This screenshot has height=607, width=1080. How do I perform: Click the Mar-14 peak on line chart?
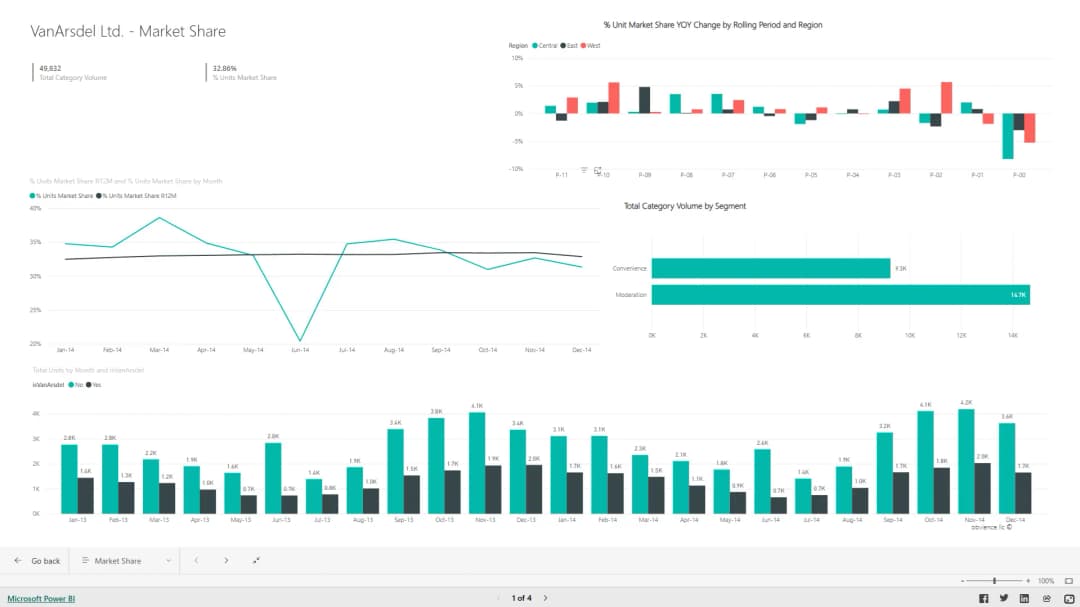tap(159, 218)
